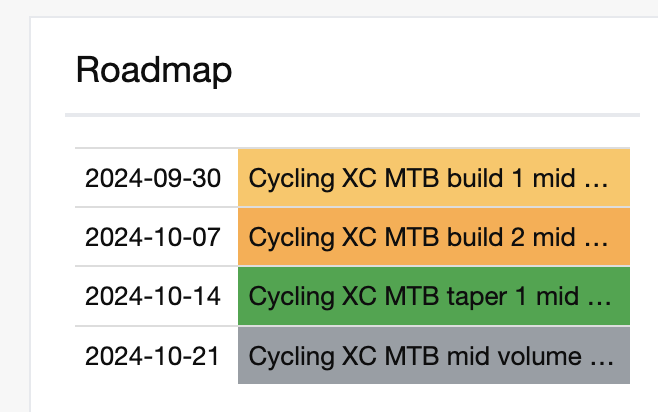Open Cycling XC MTB taper 1 mid entry
This screenshot has height=412, width=658.
[x=434, y=296]
